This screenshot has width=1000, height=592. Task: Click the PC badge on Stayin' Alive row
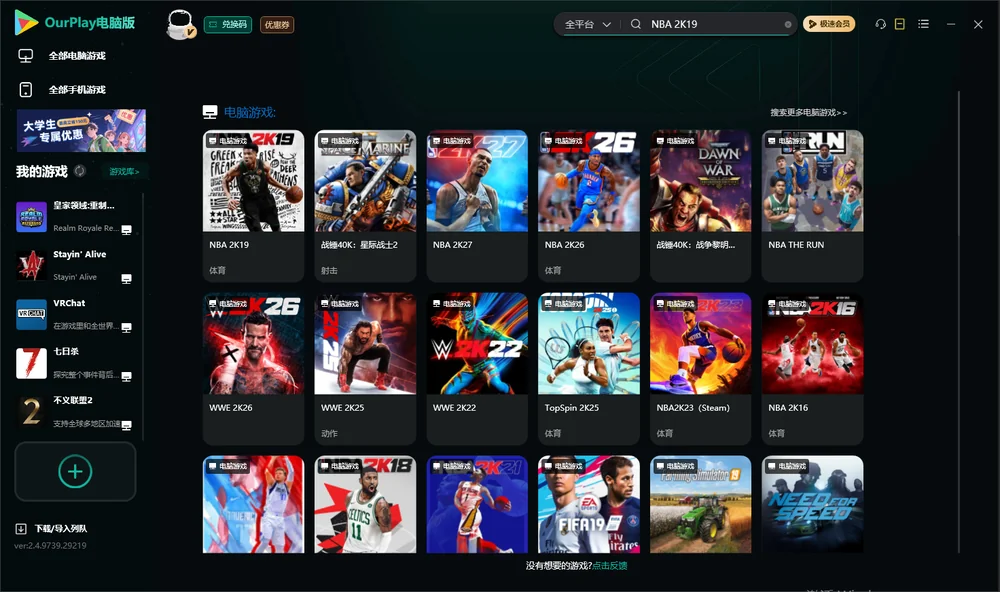coord(126,278)
